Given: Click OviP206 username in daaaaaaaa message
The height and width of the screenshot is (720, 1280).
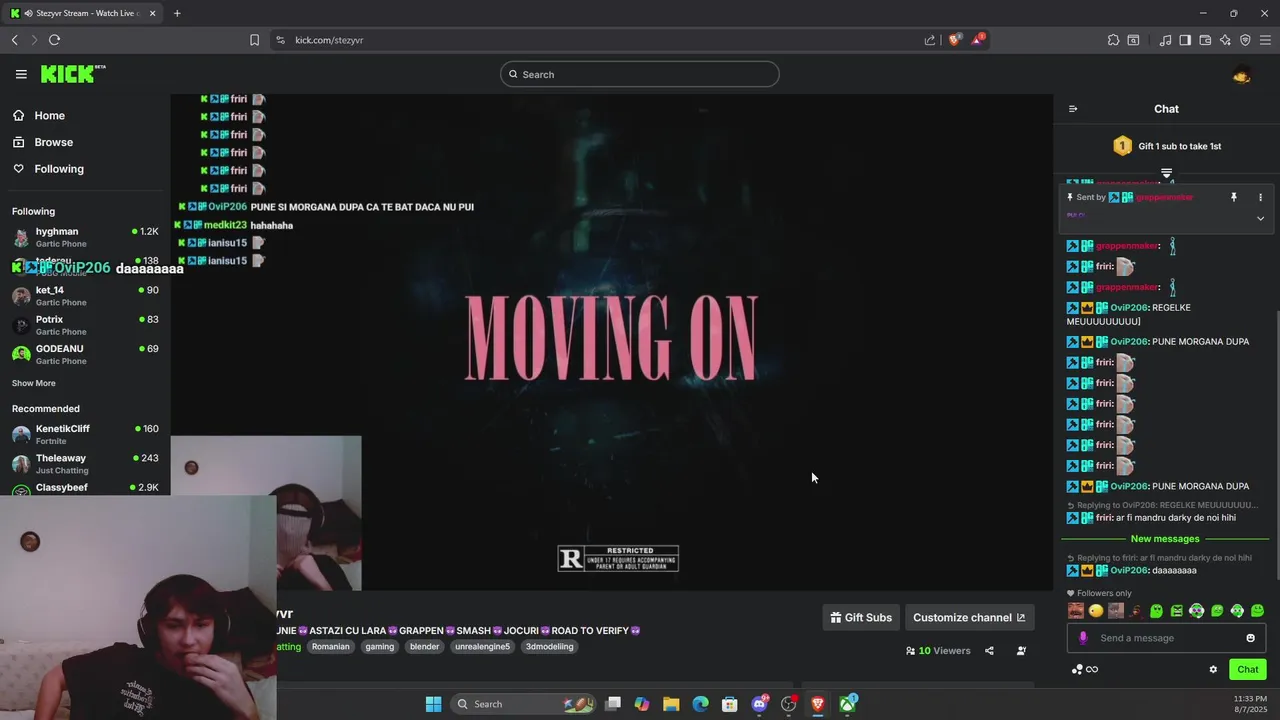Looking at the screenshot, I should pos(1129,571).
